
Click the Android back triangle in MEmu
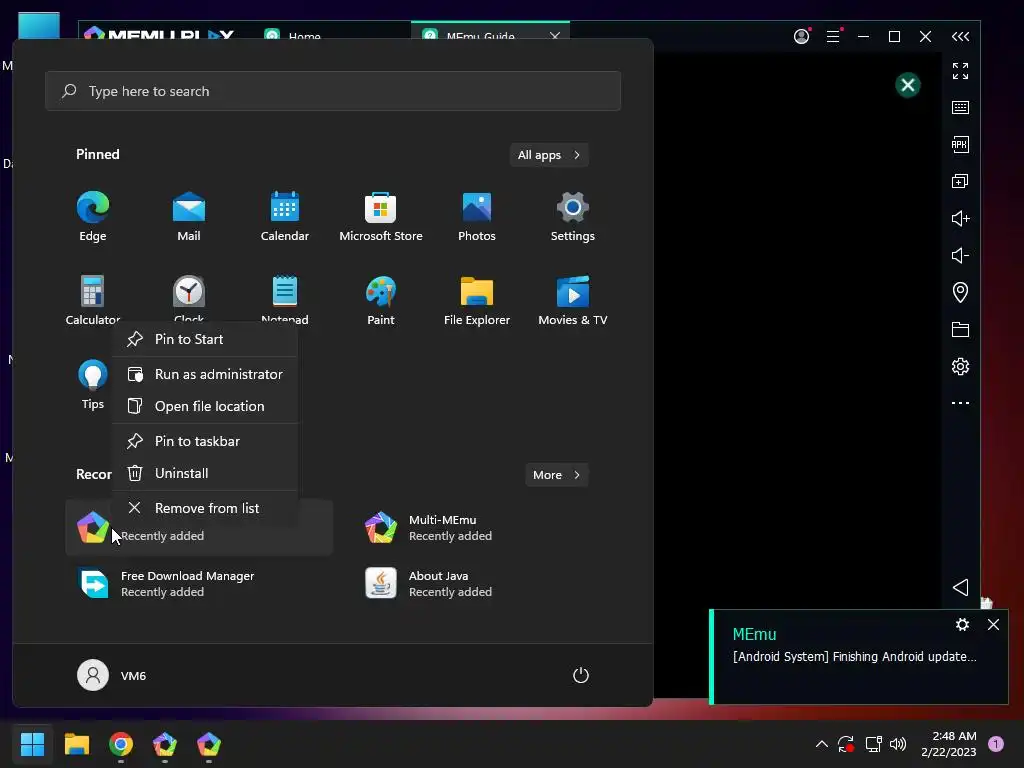[x=960, y=587]
